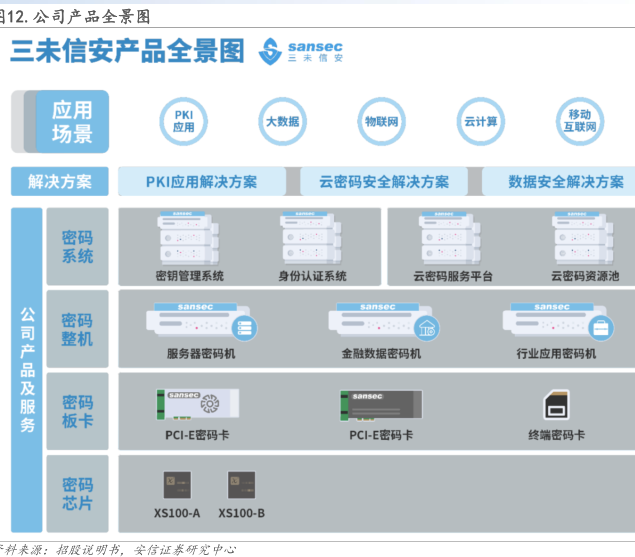The width and height of the screenshot is (635, 557).
Task: Click the 移动互联网 circle icon
Action: pyautogui.click(x=579, y=122)
